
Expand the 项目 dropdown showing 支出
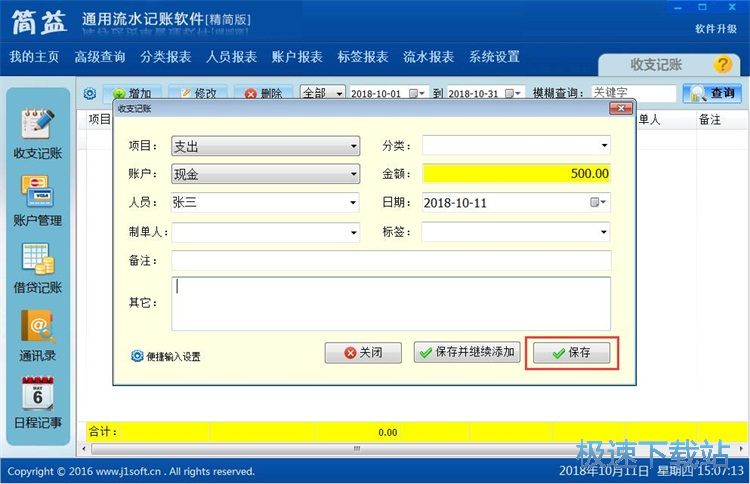[353, 146]
